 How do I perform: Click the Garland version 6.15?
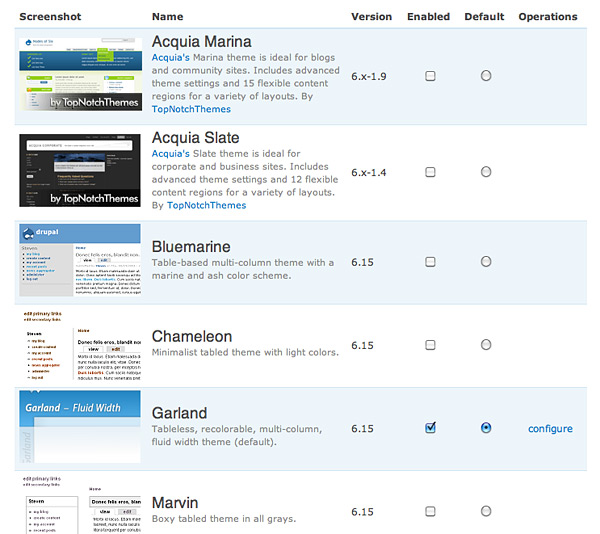(362, 429)
